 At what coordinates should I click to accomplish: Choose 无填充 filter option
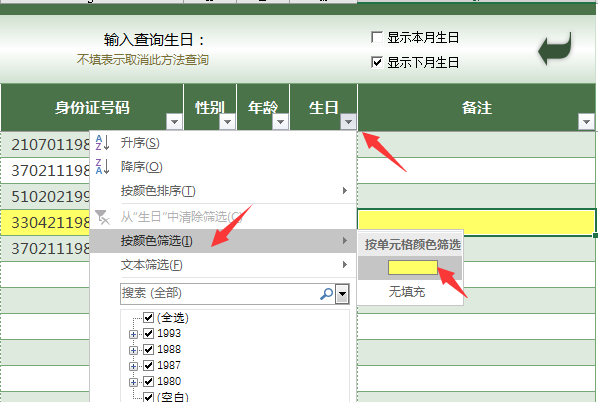tap(410, 292)
